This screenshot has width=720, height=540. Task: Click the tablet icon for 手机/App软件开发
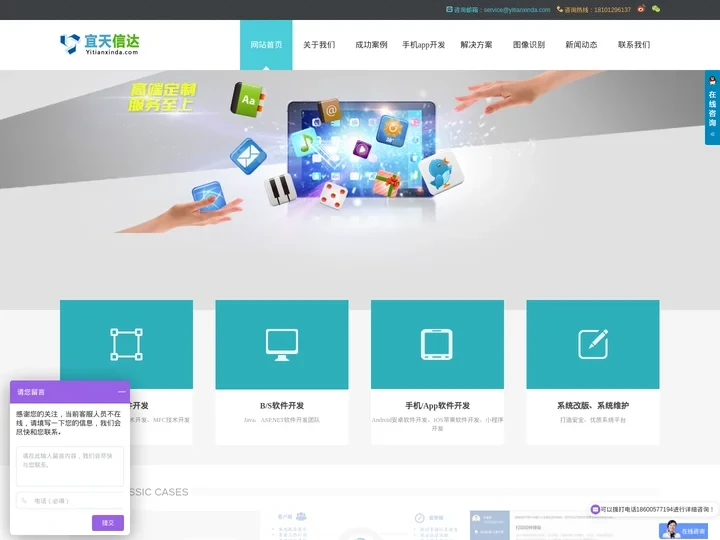point(437,344)
